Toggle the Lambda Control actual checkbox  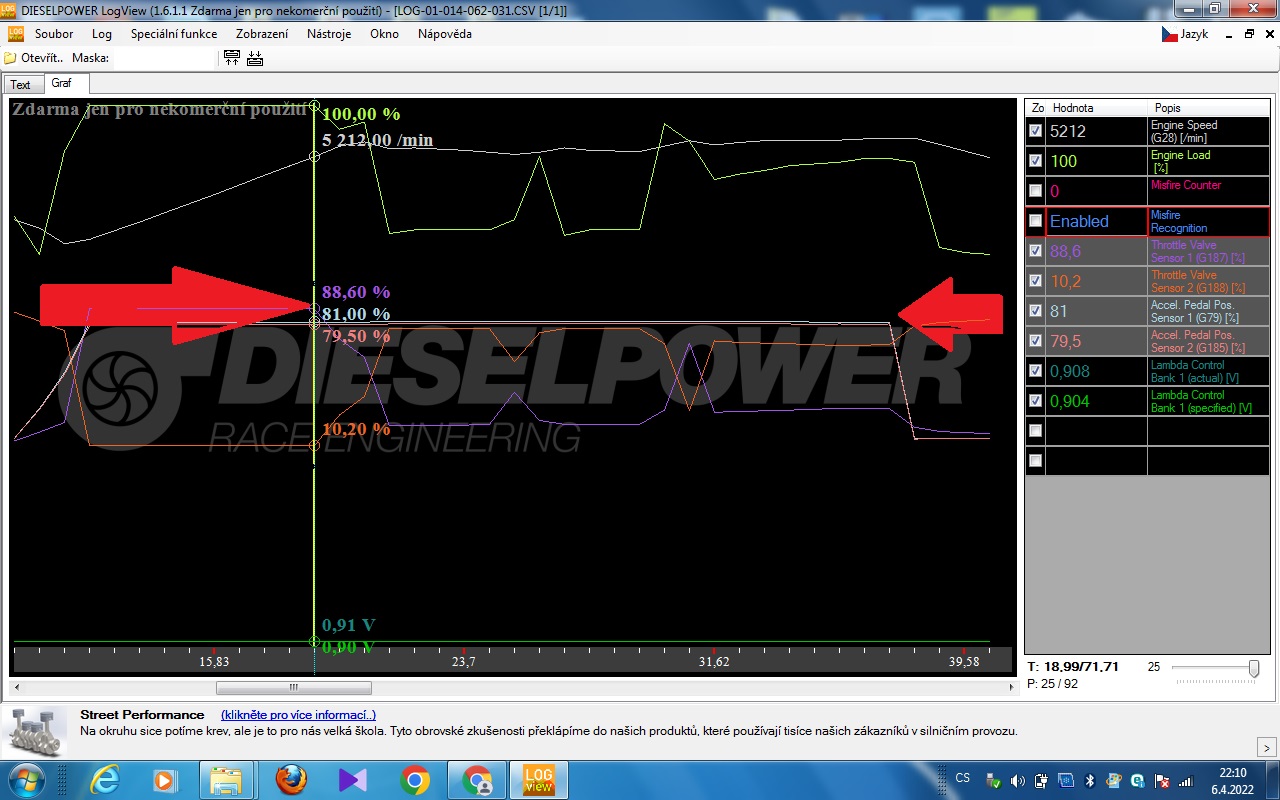pyautogui.click(x=1035, y=371)
